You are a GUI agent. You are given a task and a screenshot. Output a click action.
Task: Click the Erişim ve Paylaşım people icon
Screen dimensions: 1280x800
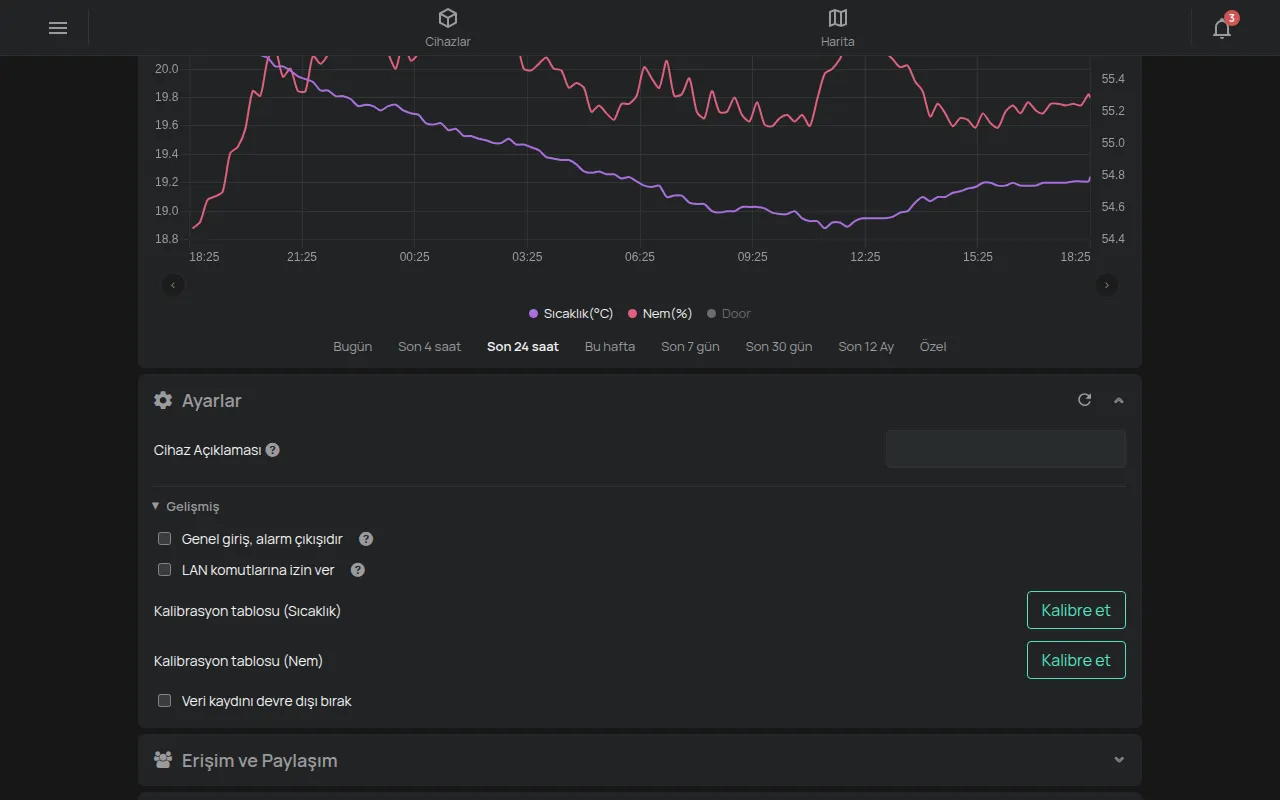point(163,760)
